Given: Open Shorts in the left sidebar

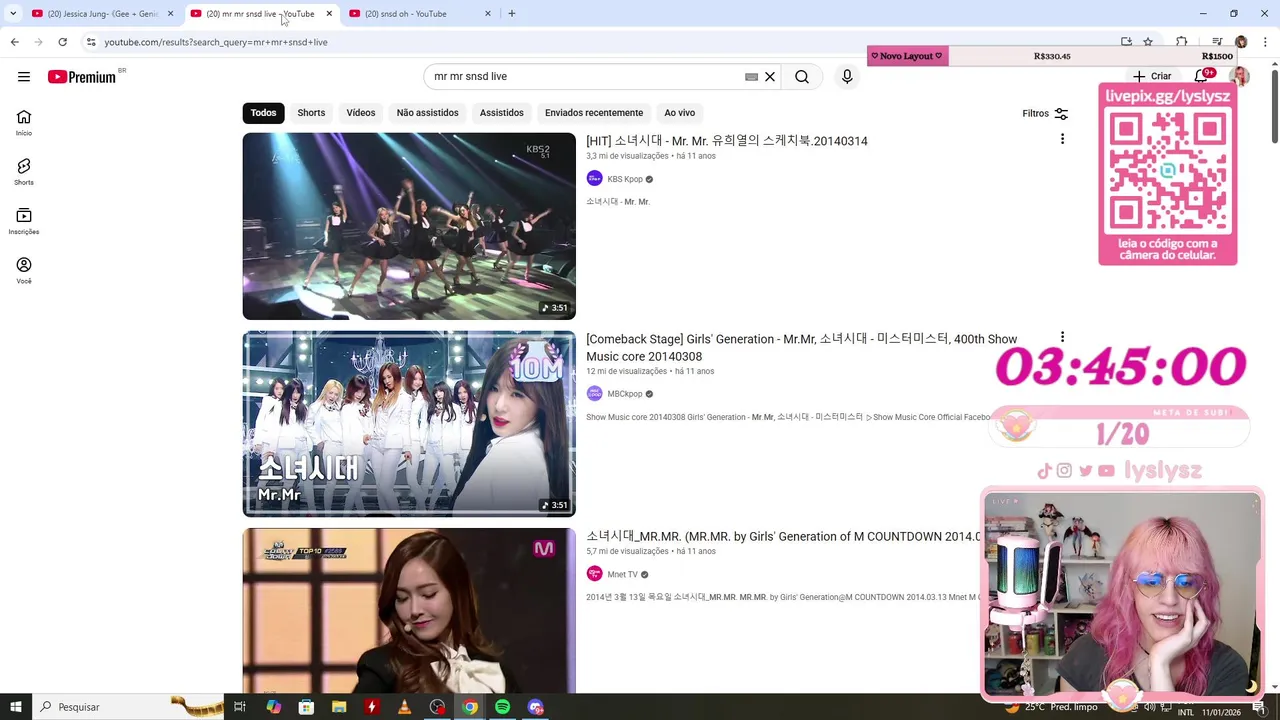Looking at the screenshot, I should coord(24,172).
